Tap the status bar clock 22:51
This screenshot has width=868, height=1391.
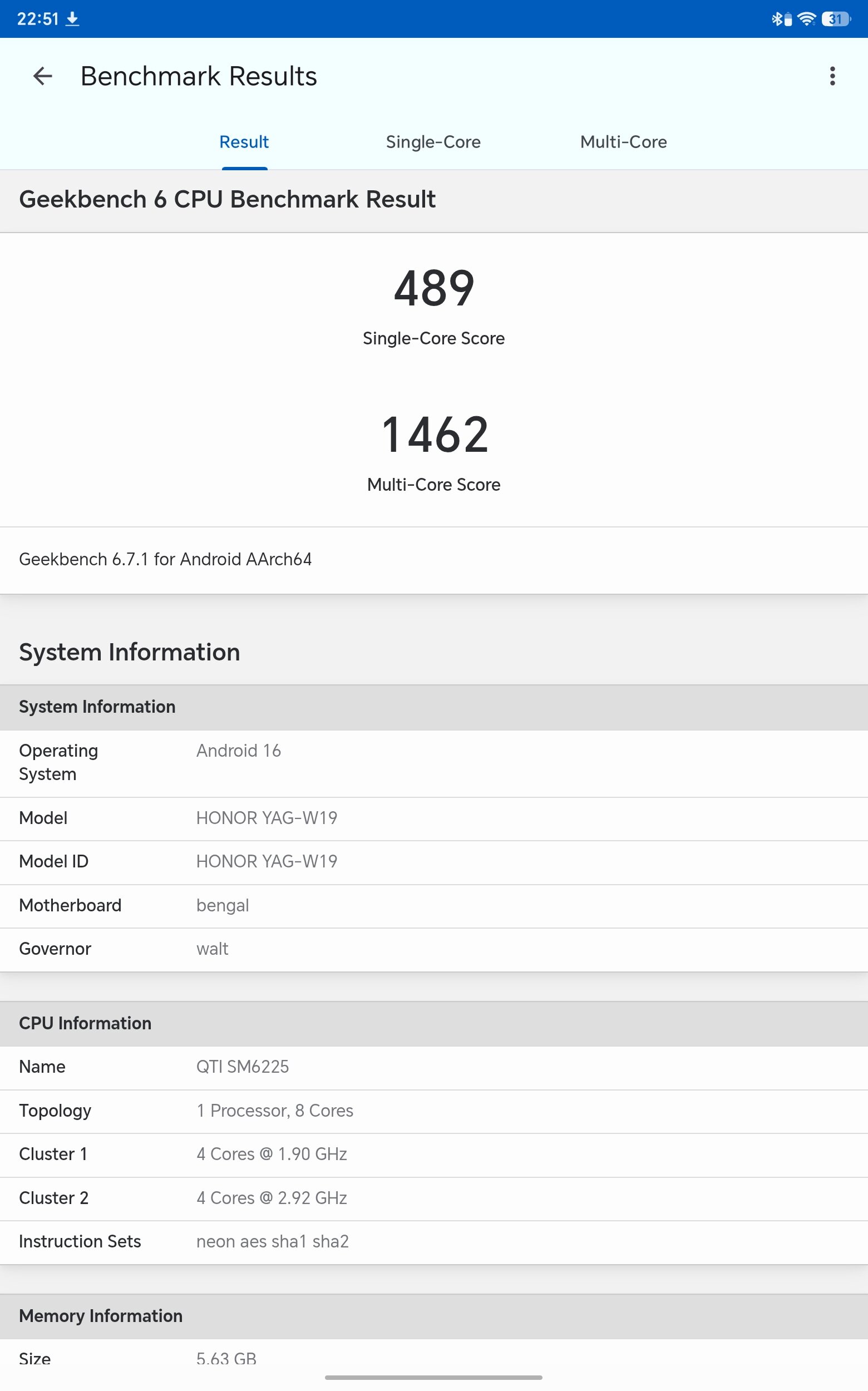point(38,19)
